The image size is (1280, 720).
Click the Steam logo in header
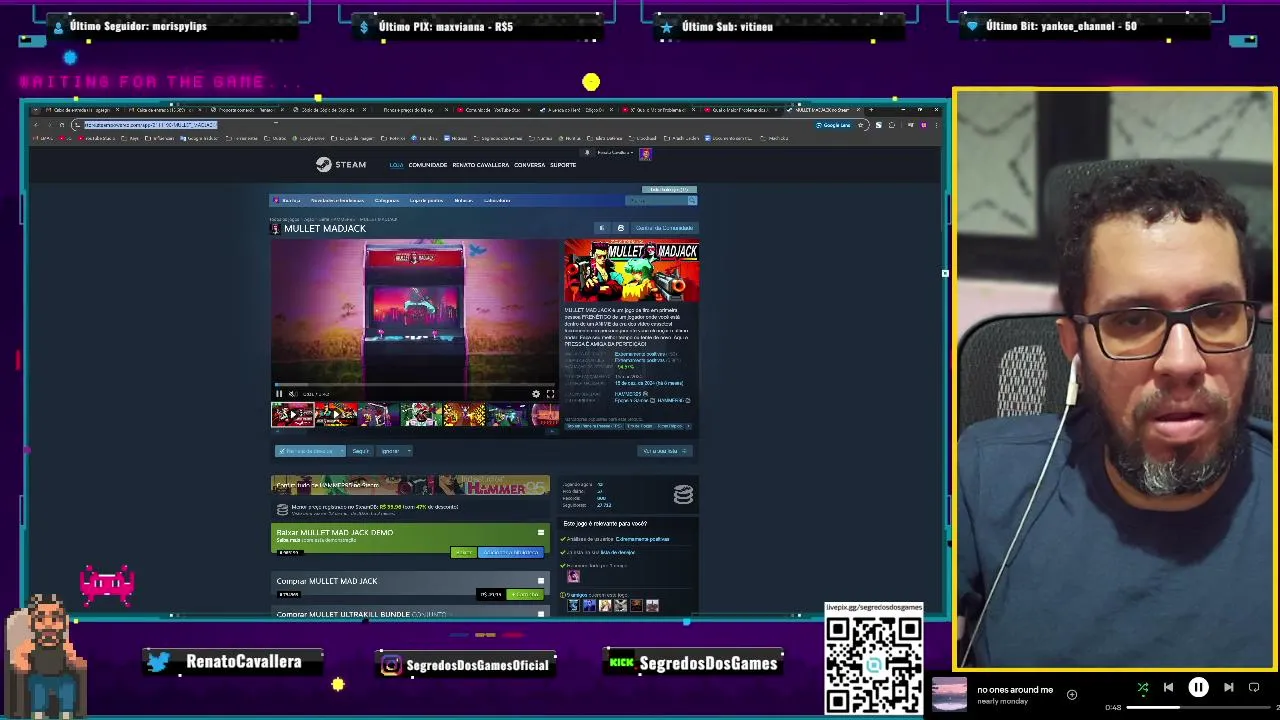[x=341, y=165]
